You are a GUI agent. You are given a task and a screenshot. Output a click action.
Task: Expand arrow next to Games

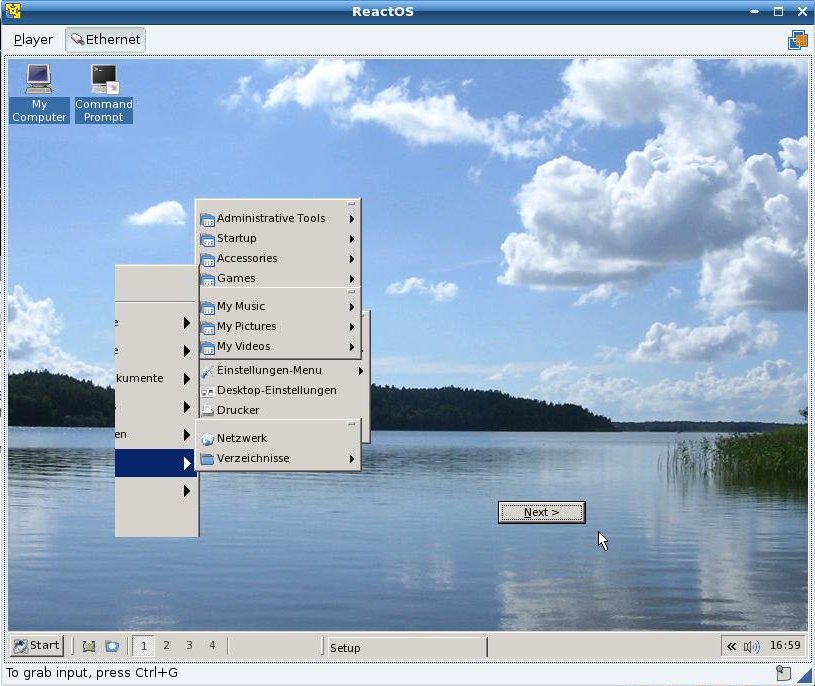pyautogui.click(x=352, y=279)
